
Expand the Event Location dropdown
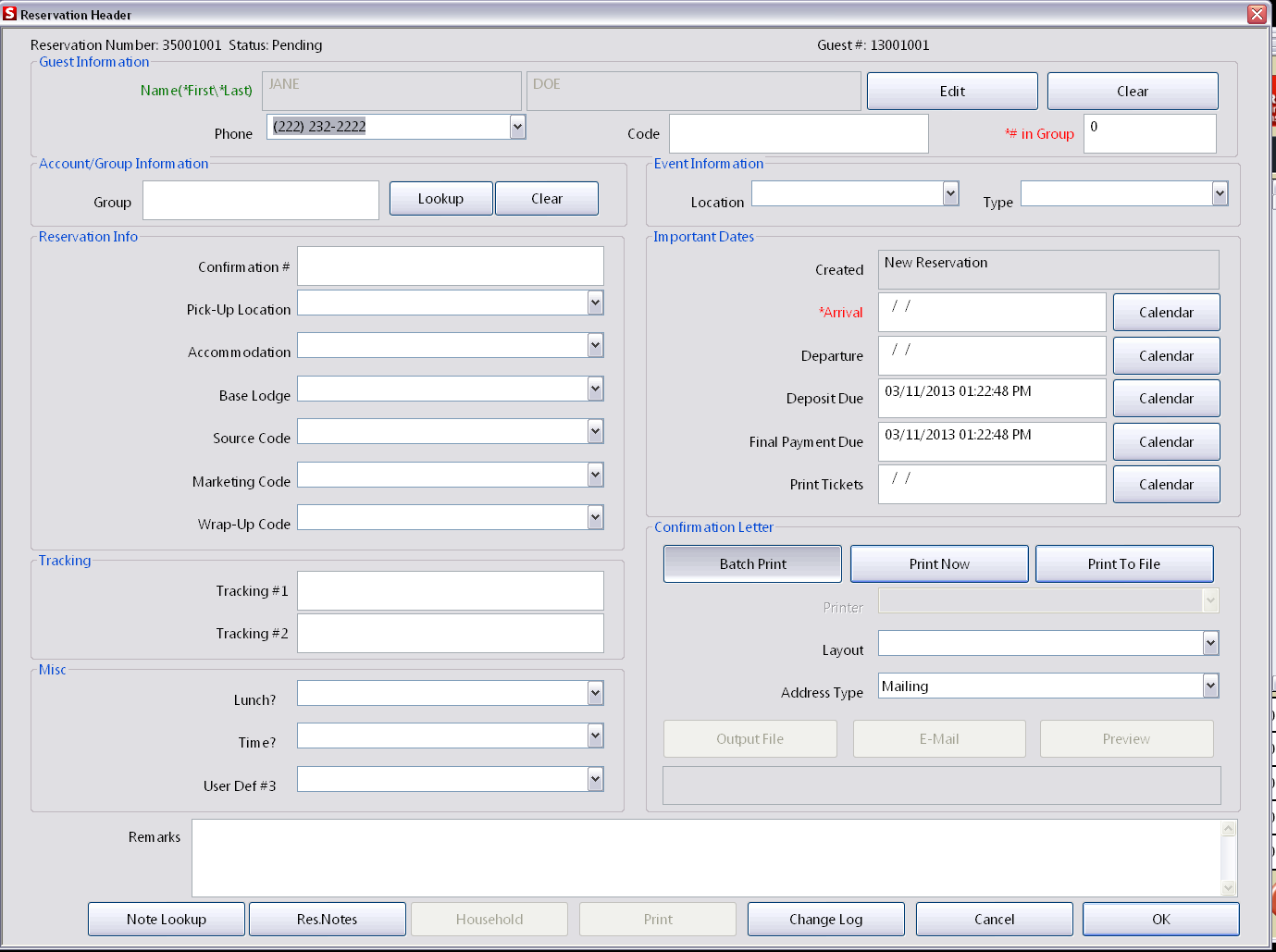(949, 193)
